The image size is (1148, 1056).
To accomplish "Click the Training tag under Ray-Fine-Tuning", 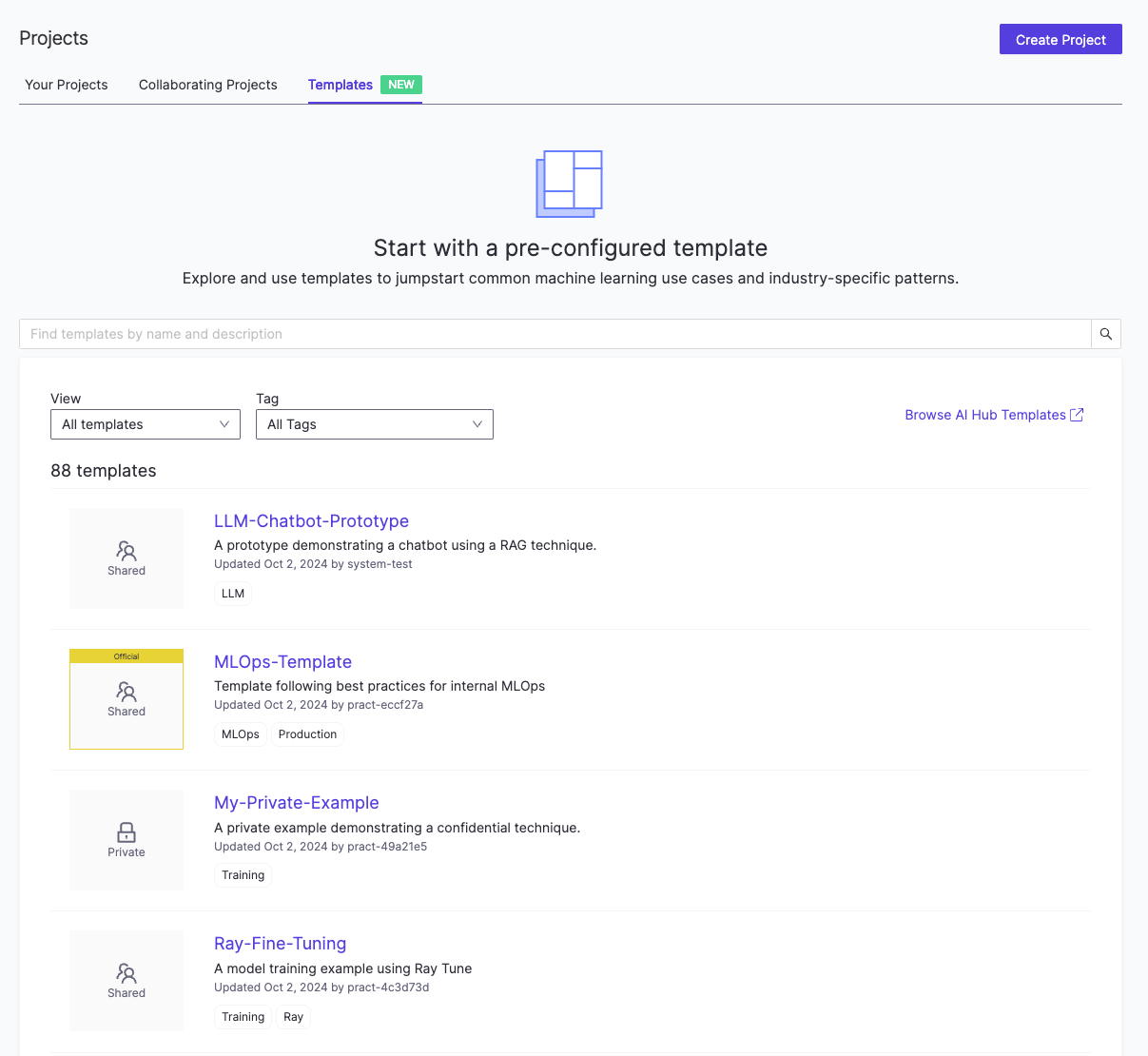I will [x=243, y=1017].
